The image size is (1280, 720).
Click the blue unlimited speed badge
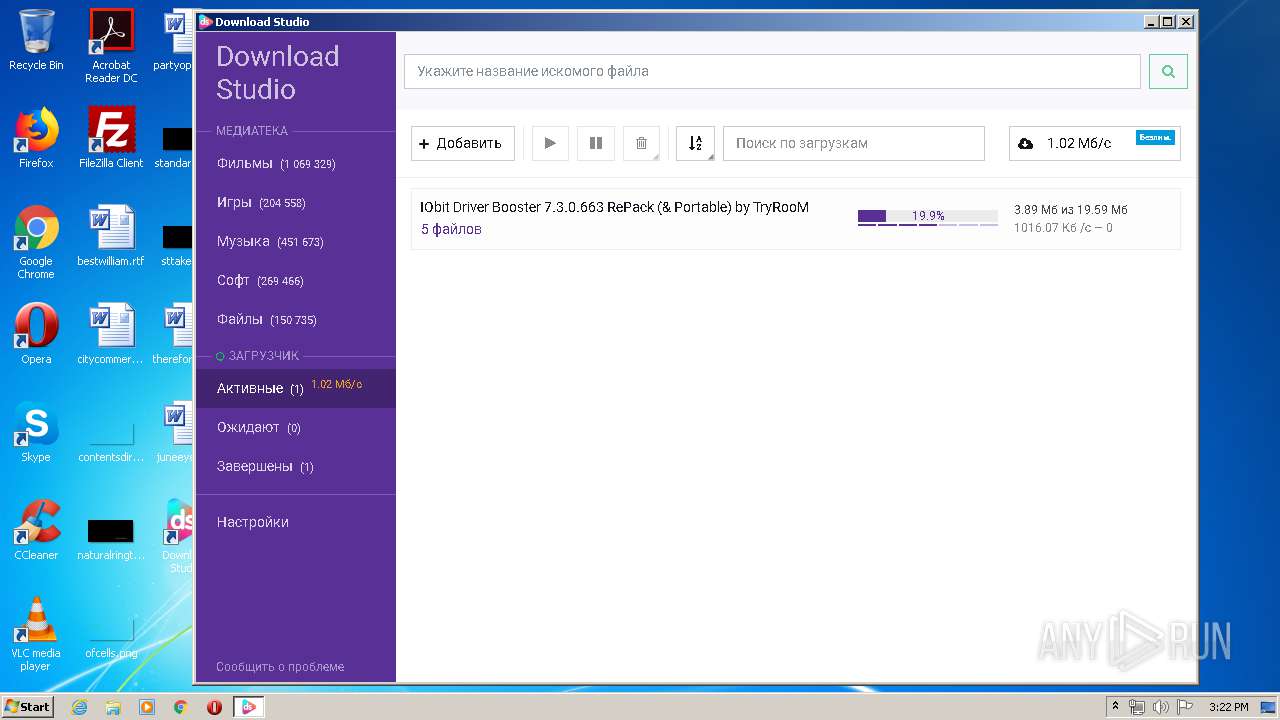(x=1155, y=138)
